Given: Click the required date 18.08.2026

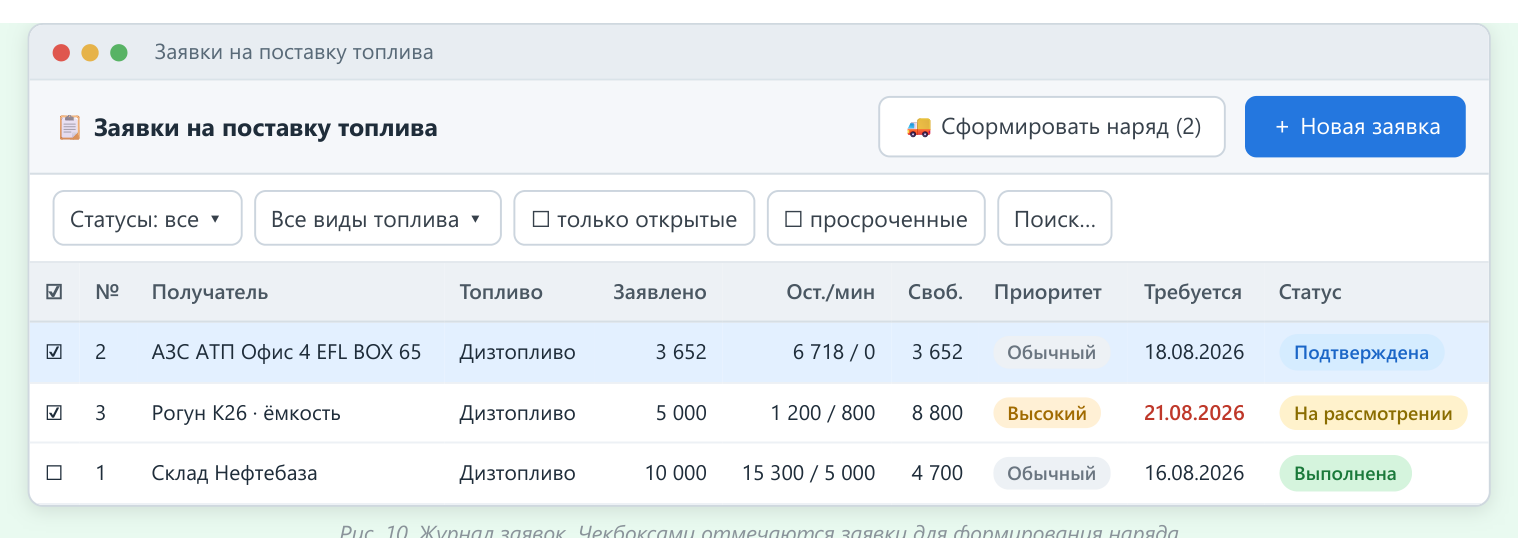Looking at the screenshot, I should [1195, 352].
